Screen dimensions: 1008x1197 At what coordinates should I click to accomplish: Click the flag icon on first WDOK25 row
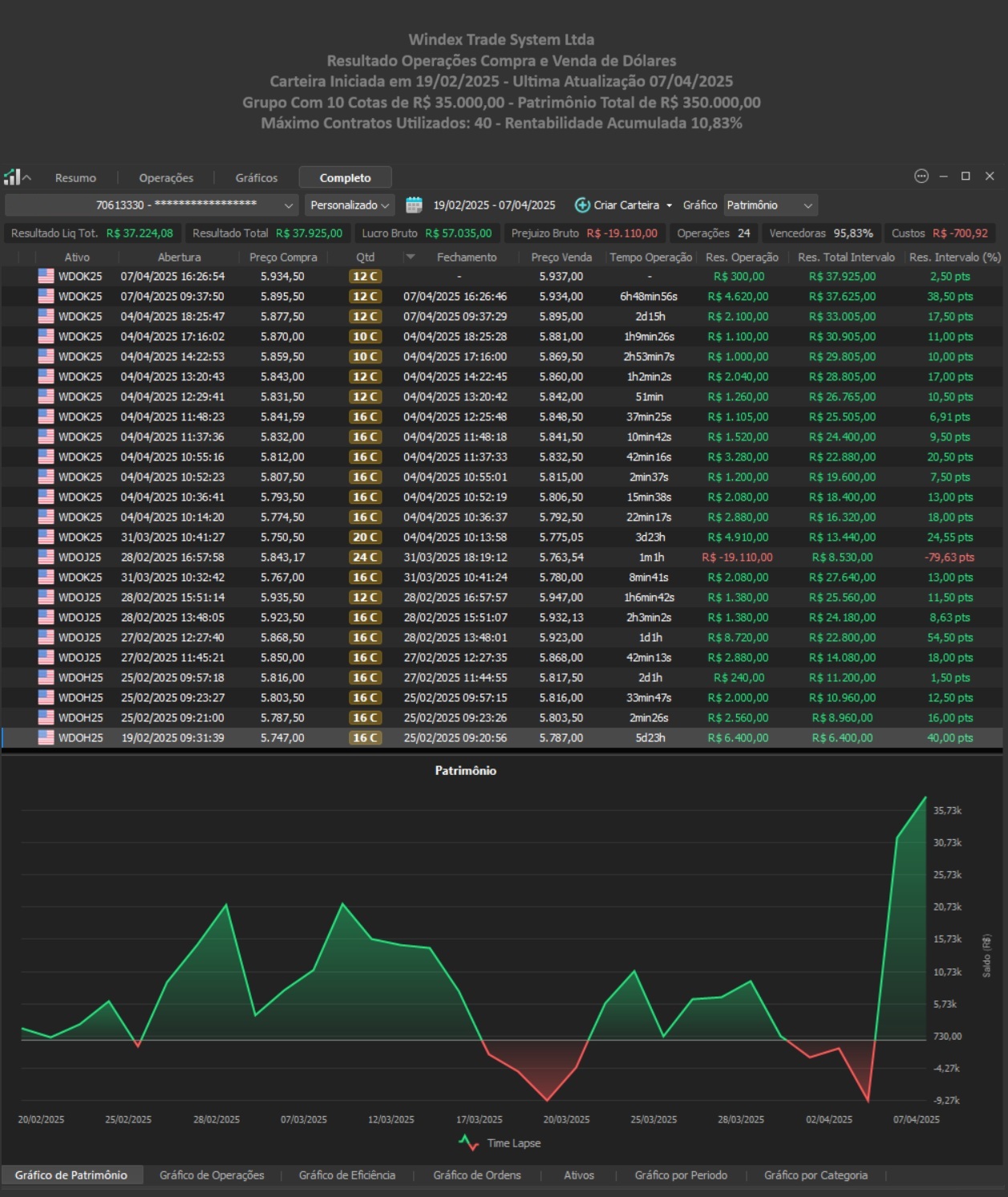click(46, 277)
